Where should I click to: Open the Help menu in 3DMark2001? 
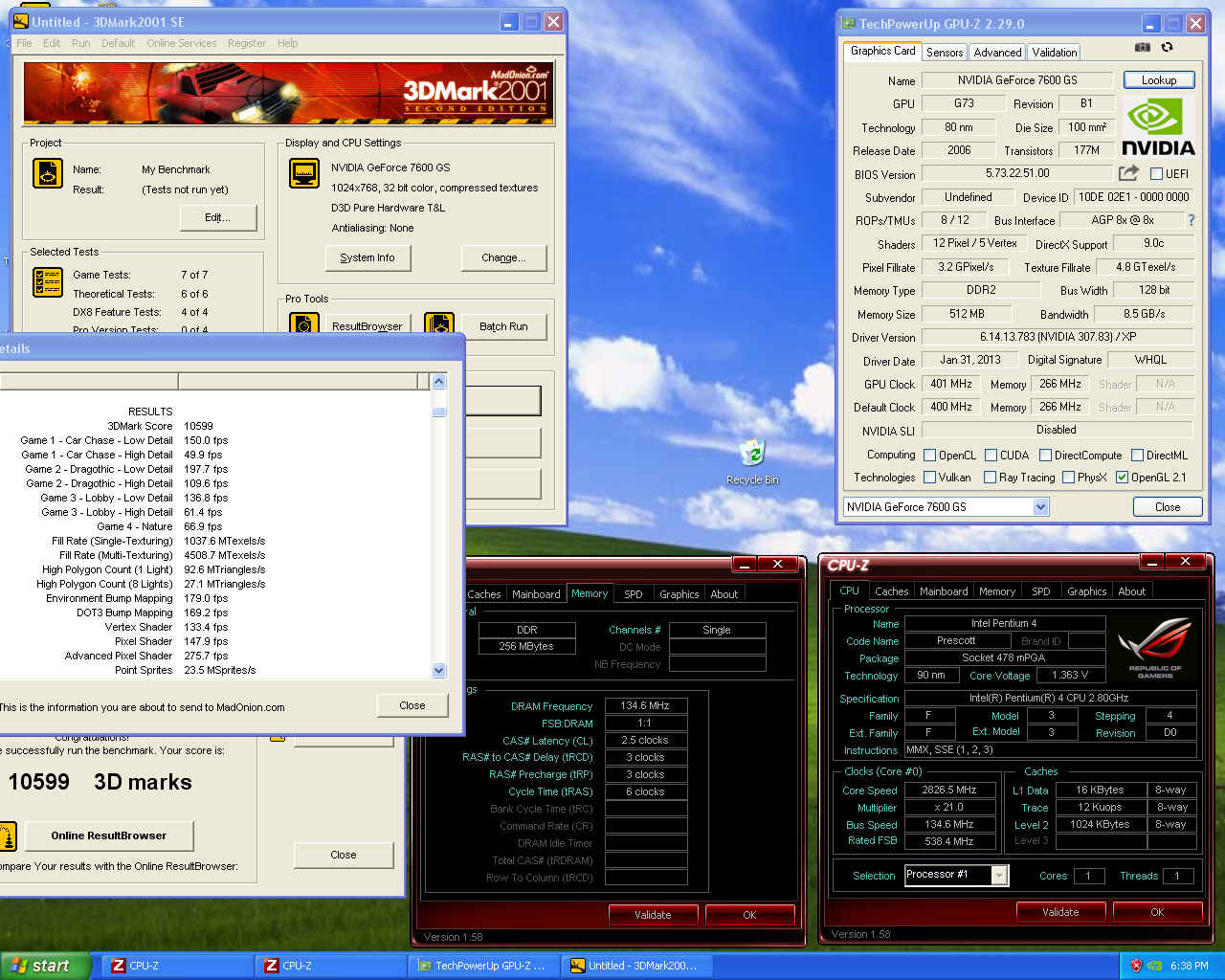click(x=287, y=43)
